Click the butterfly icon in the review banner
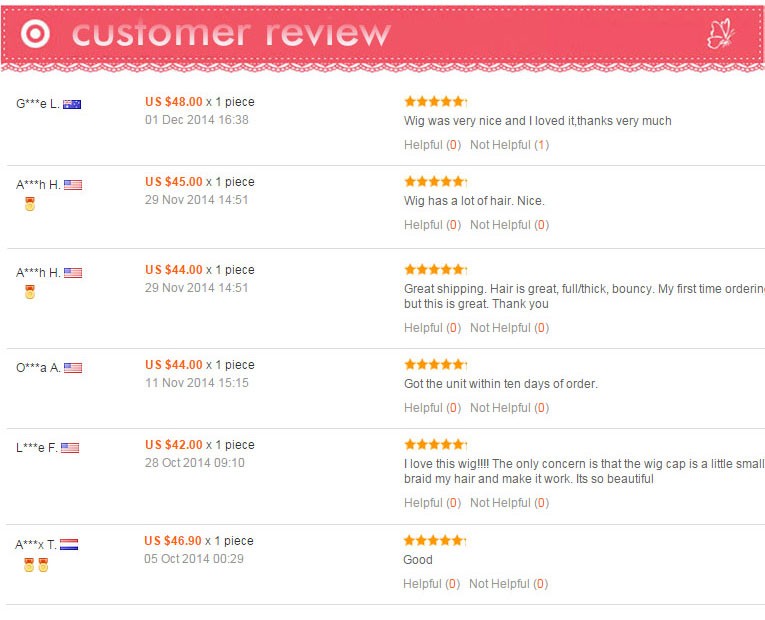The image size is (765, 620). tap(720, 35)
